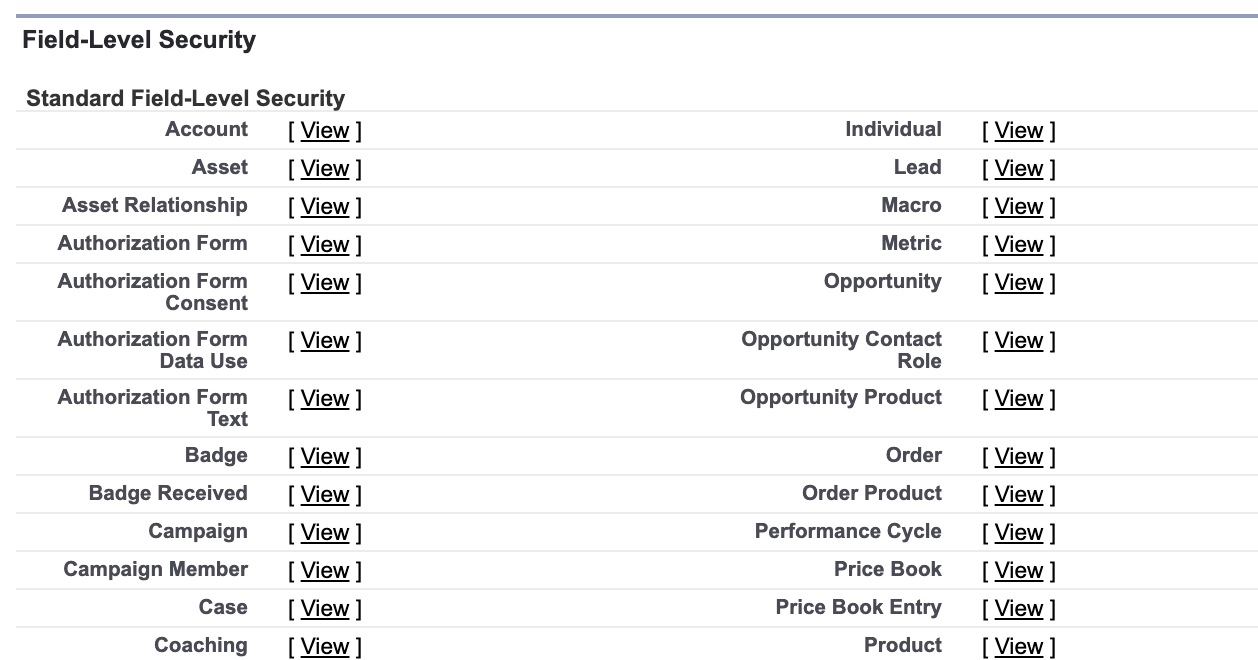This screenshot has height=660, width=1258.
Task: Click View next to Asset
Action: pos(325,169)
